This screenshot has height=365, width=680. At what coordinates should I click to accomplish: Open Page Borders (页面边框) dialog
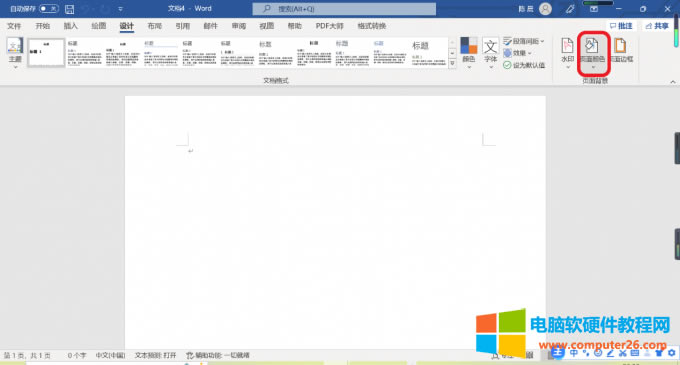point(621,51)
